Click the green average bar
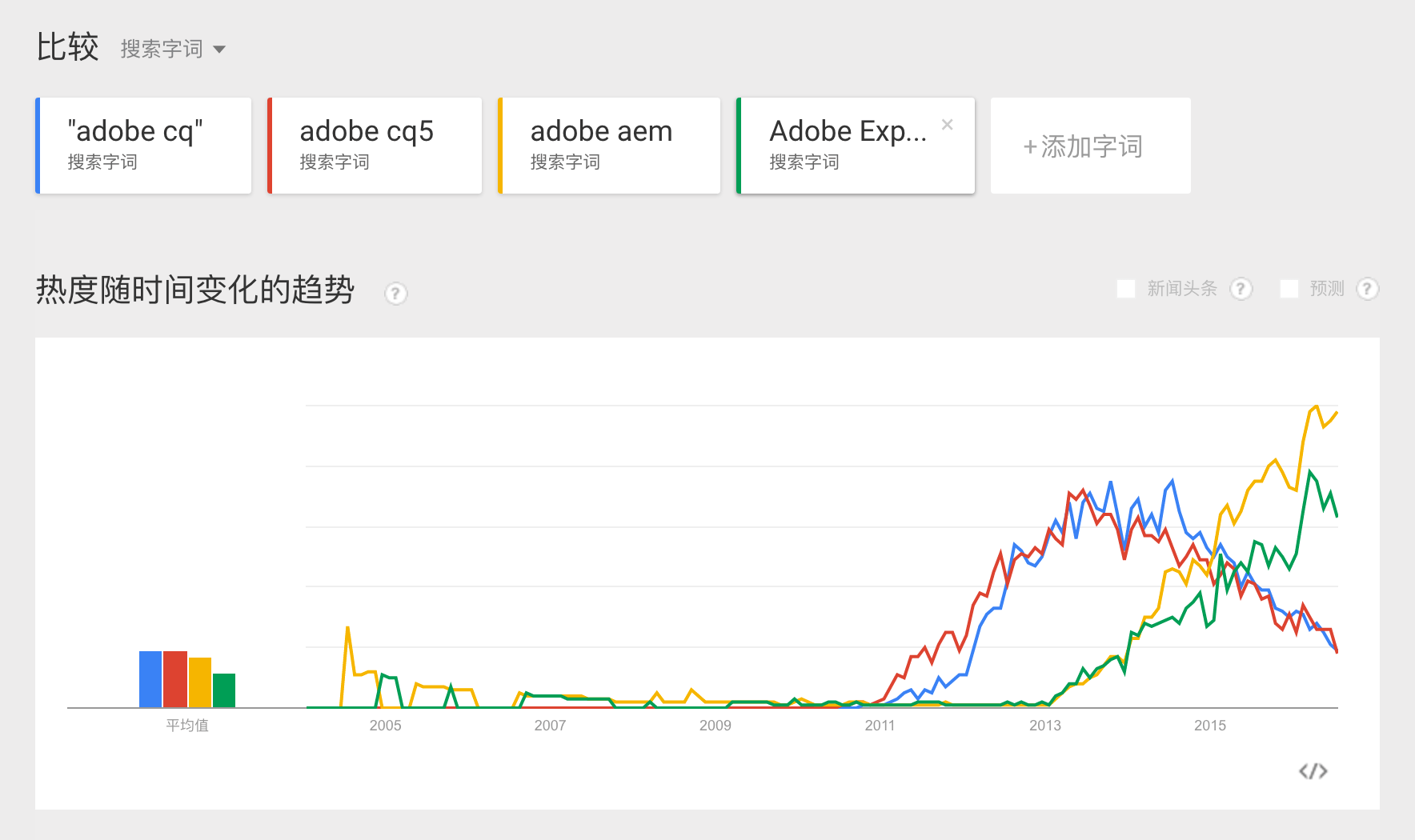This screenshot has height=840, width=1415. (224, 690)
